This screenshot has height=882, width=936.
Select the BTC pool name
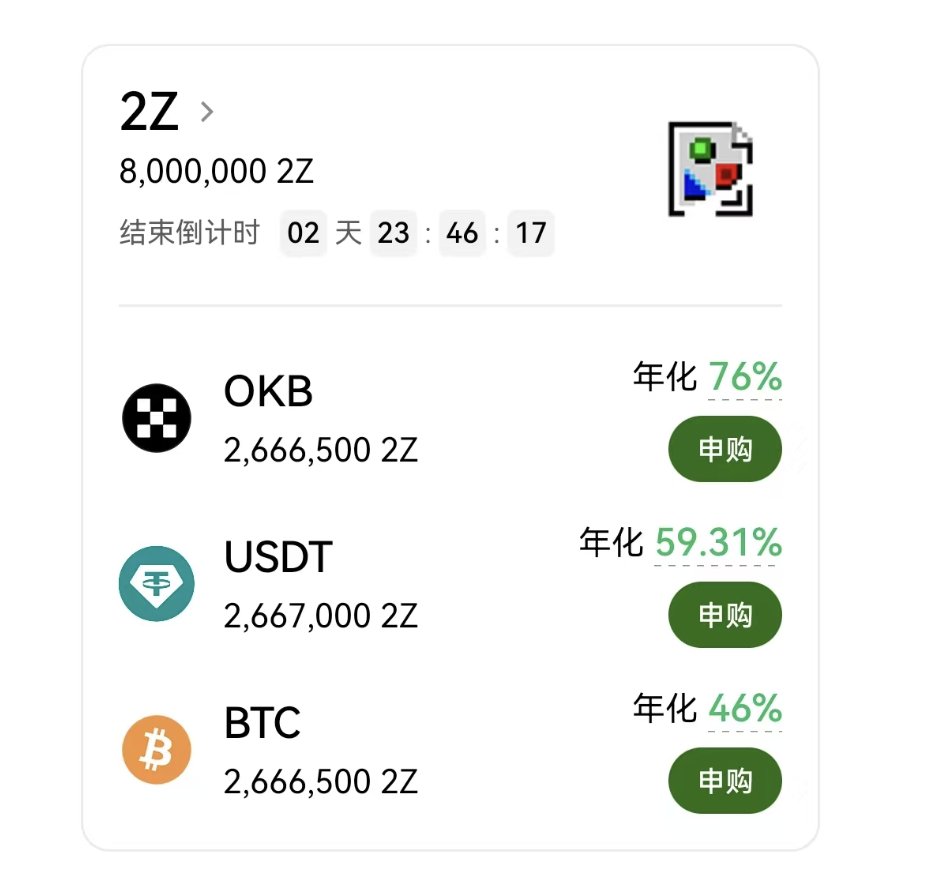click(x=262, y=724)
